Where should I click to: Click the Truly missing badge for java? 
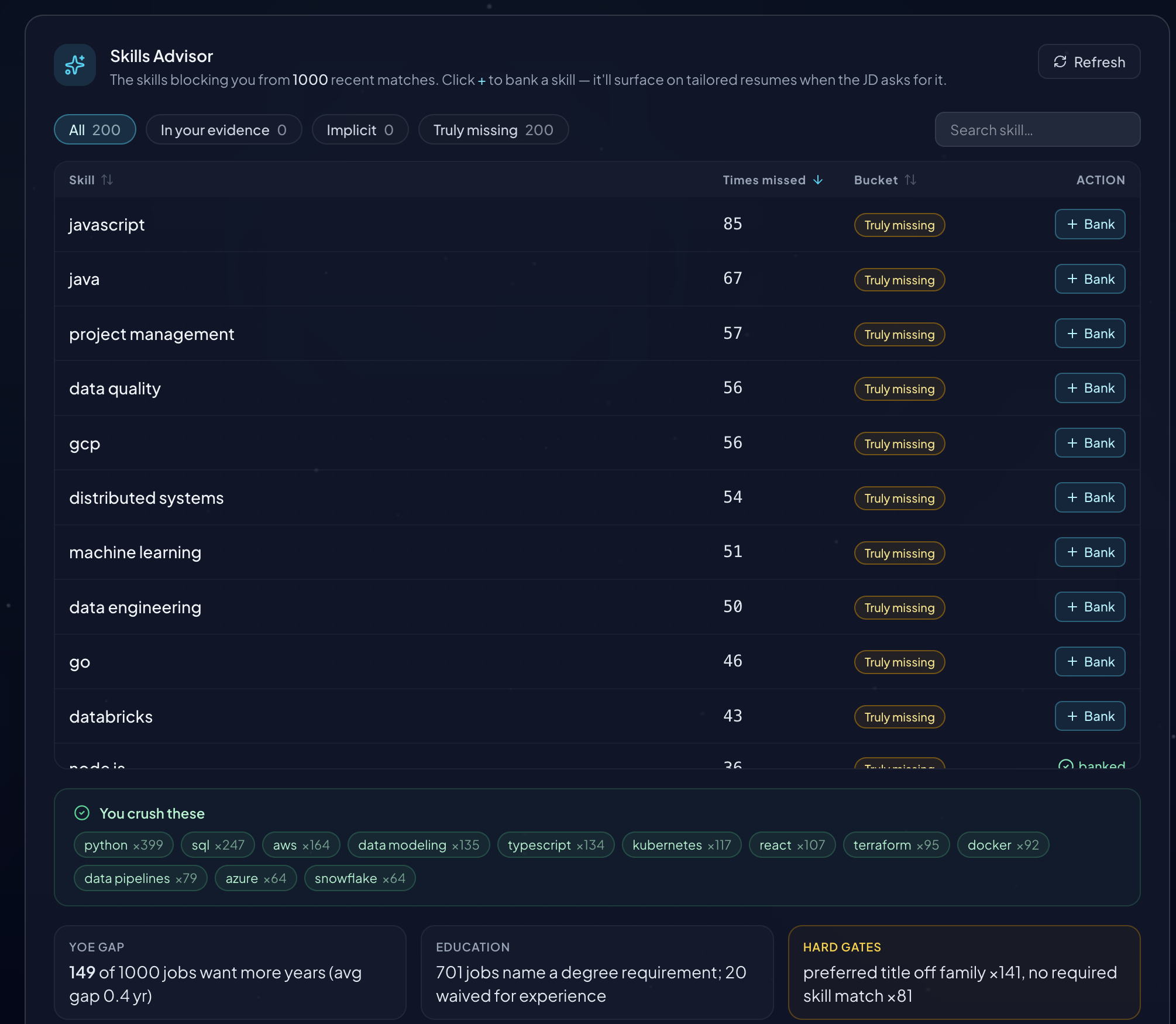[x=899, y=280]
